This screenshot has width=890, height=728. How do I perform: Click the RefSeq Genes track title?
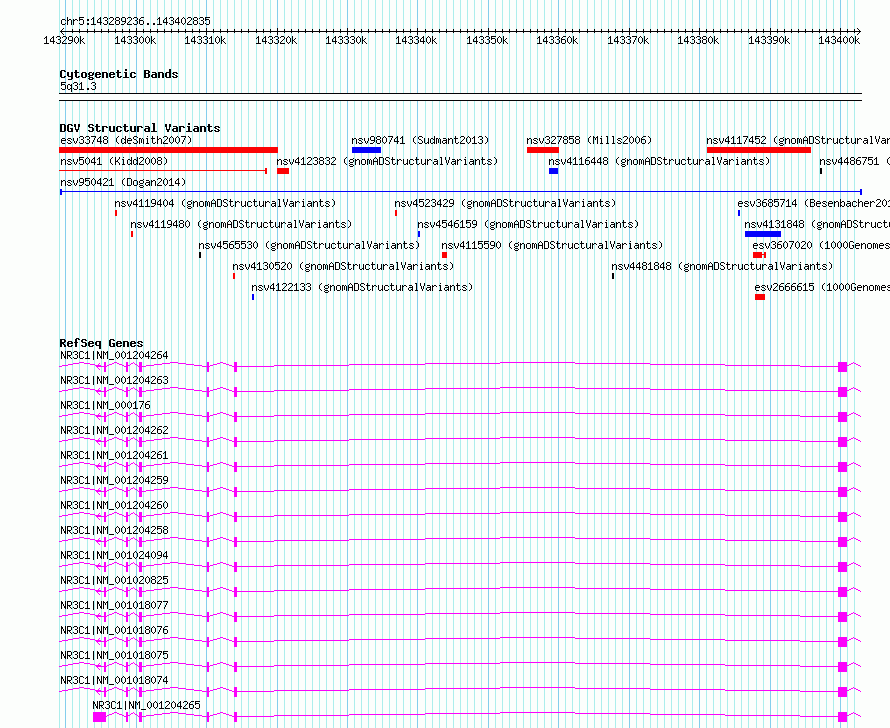pyautogui.click(x=101, y=343)
